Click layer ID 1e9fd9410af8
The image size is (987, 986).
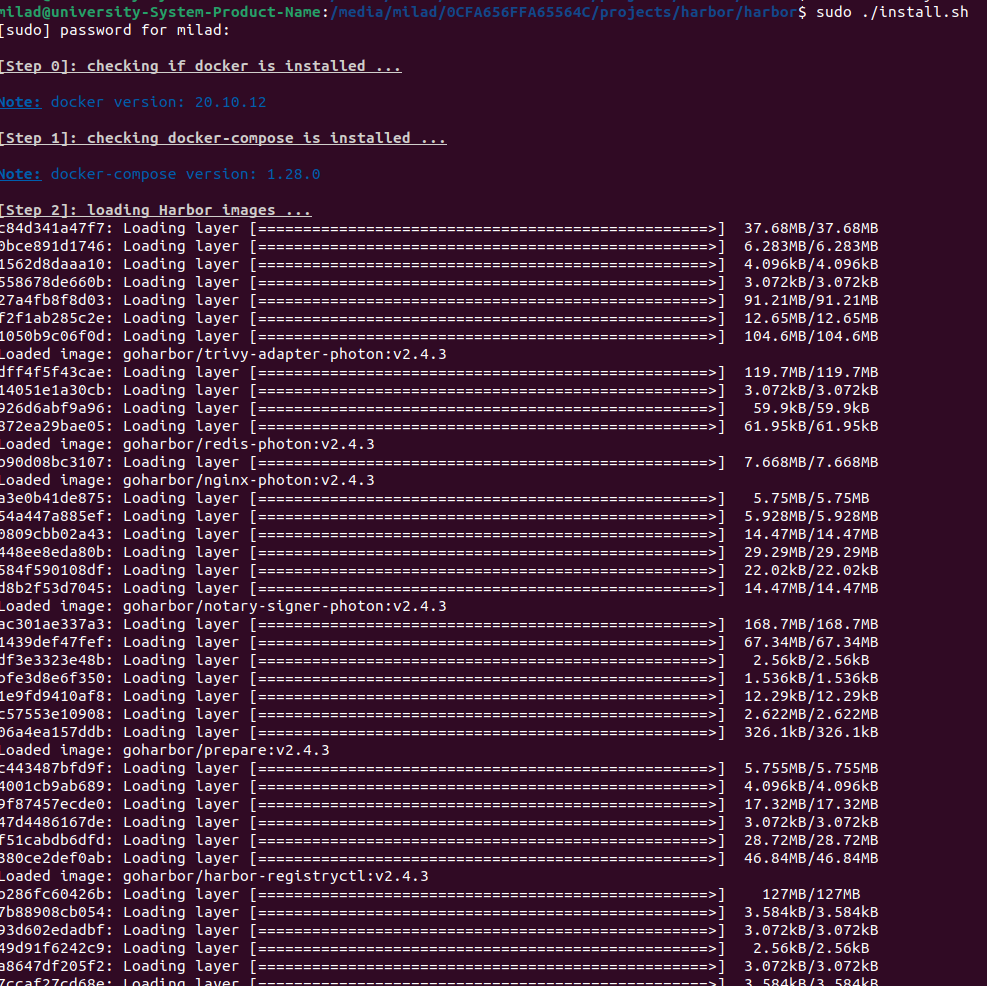tap(54, 696)
